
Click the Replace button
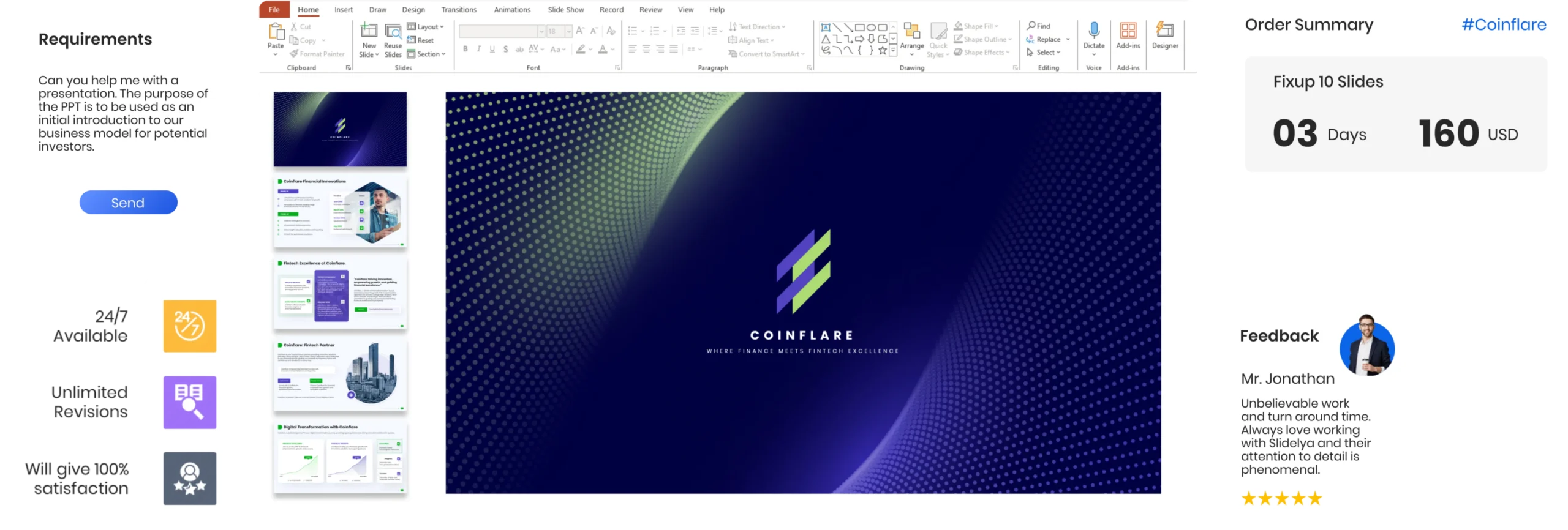point(1044,39)
